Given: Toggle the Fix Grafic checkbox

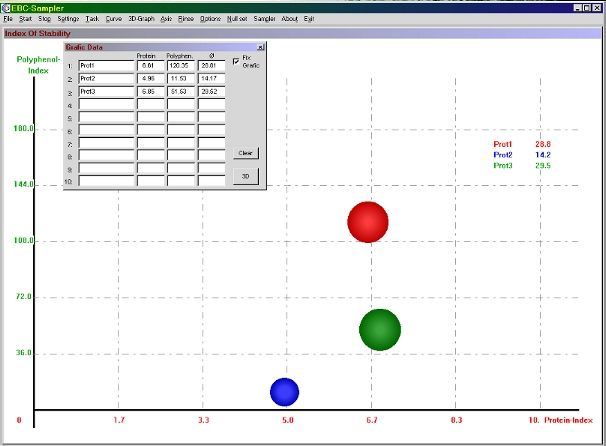Looking at the screenshot, I should pyautogui.click(x=236, y=61).
